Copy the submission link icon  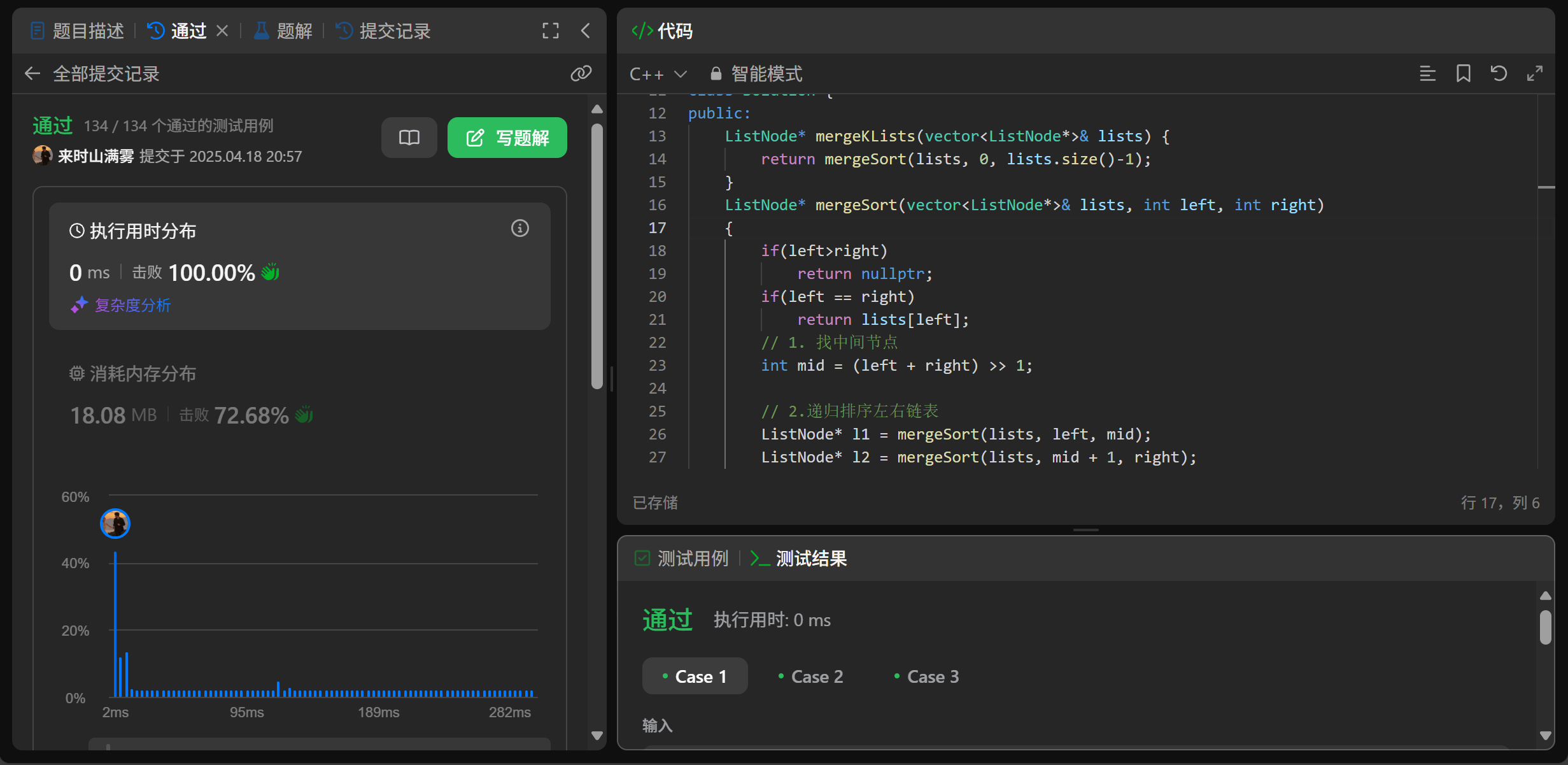(x=581, y=74)
